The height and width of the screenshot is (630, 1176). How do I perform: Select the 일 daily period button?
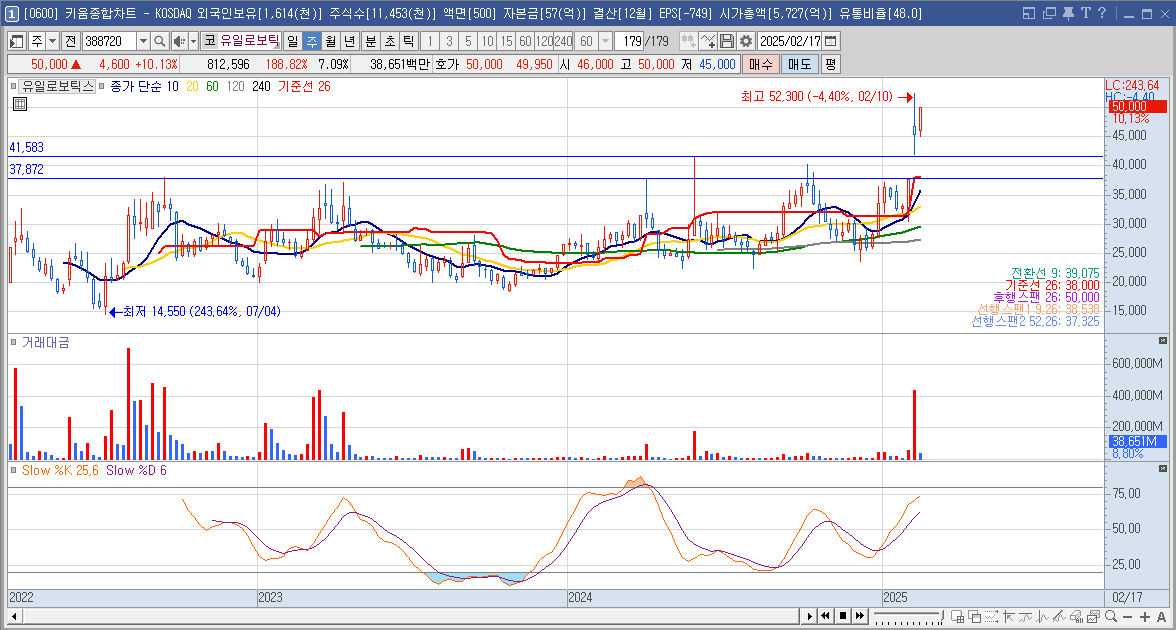[292, 40]
